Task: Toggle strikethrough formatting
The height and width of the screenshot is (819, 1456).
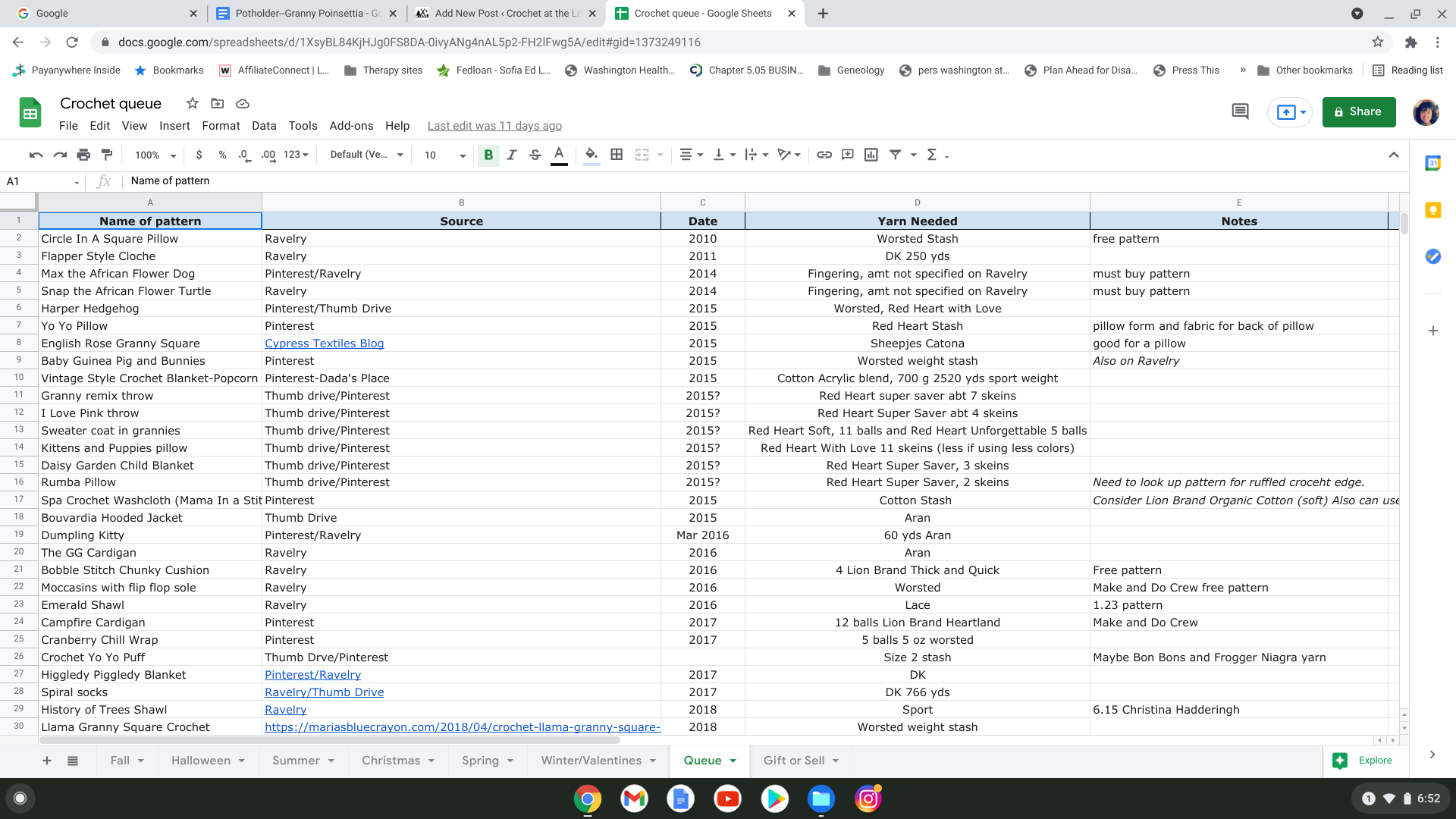Action: click(535, 155)
